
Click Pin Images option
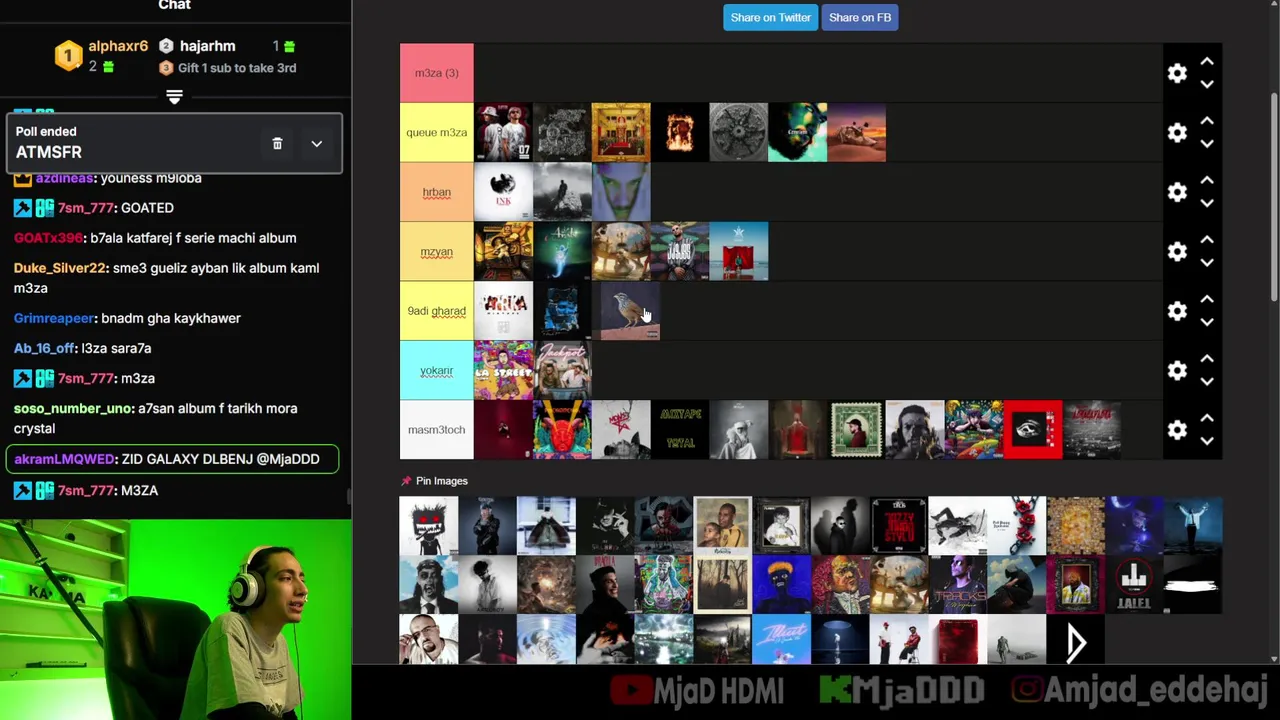click(434, 481)
